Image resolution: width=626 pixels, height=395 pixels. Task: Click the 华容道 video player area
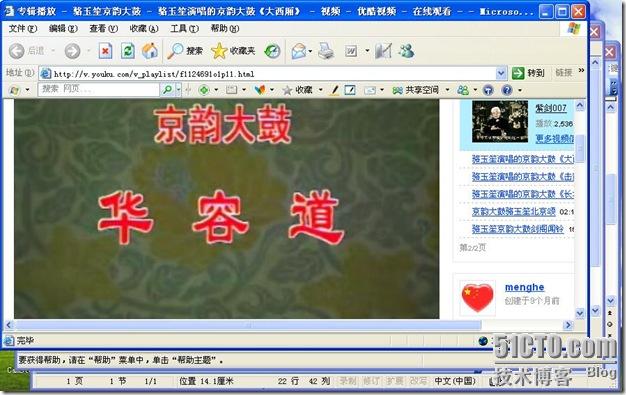click(x=227, y=209)
